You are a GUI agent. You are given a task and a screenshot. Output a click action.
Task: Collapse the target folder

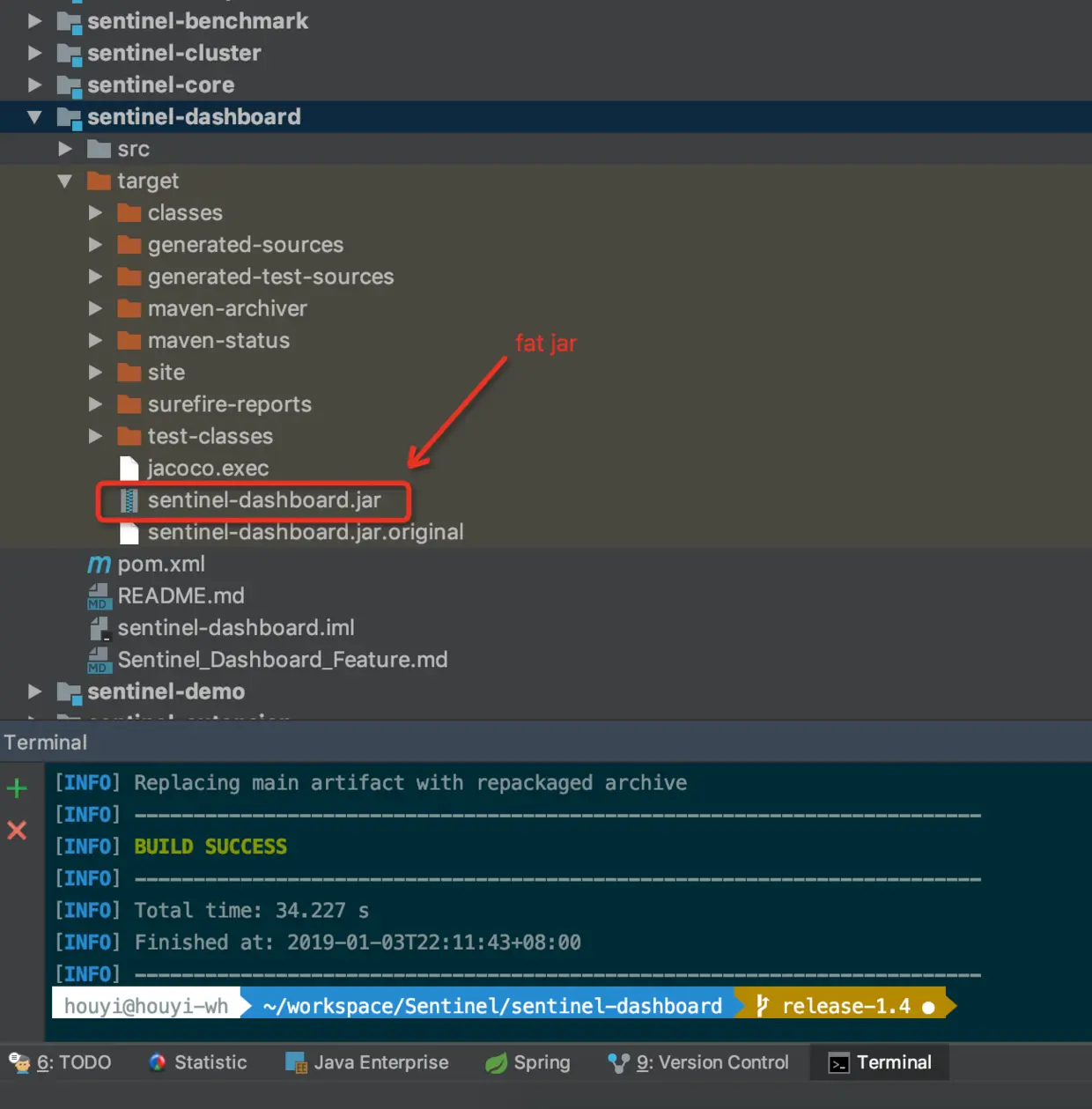(64, 181)
